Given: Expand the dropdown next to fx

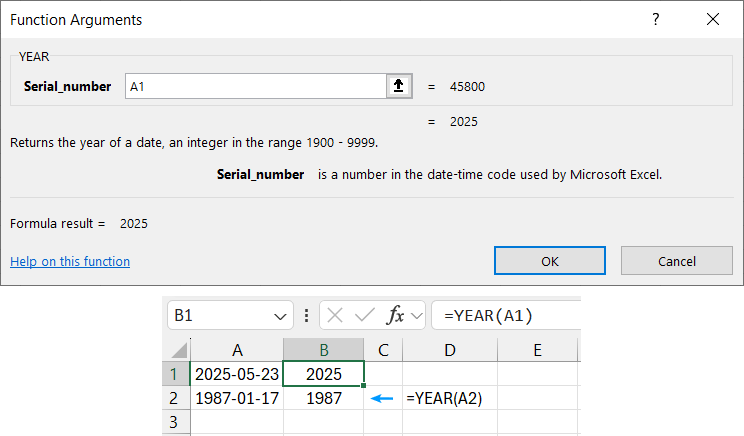Looking at the screenshot, I should tap(417, 315).
